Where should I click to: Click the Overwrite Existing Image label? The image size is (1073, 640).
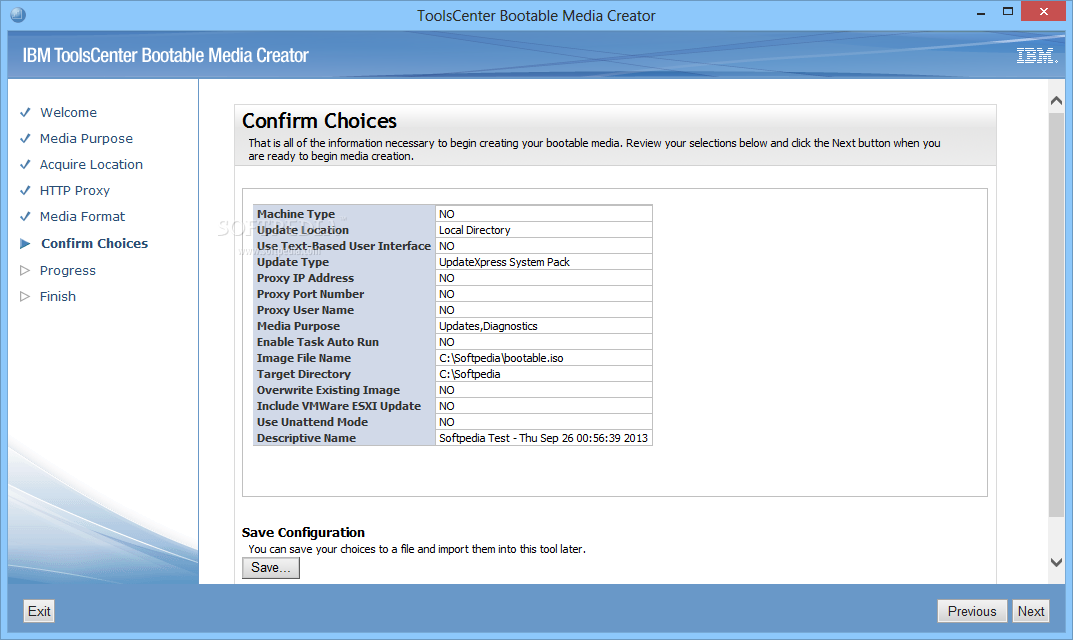click(328, 390)
